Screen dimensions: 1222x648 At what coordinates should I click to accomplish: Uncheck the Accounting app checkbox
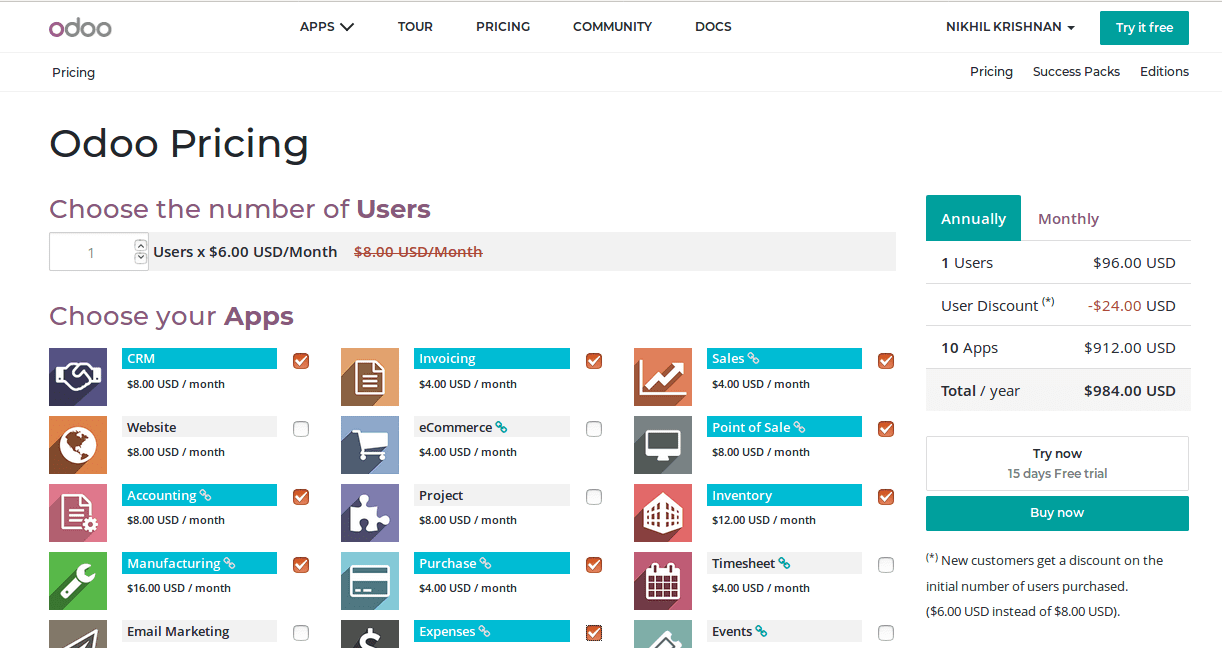pos(301,497)
